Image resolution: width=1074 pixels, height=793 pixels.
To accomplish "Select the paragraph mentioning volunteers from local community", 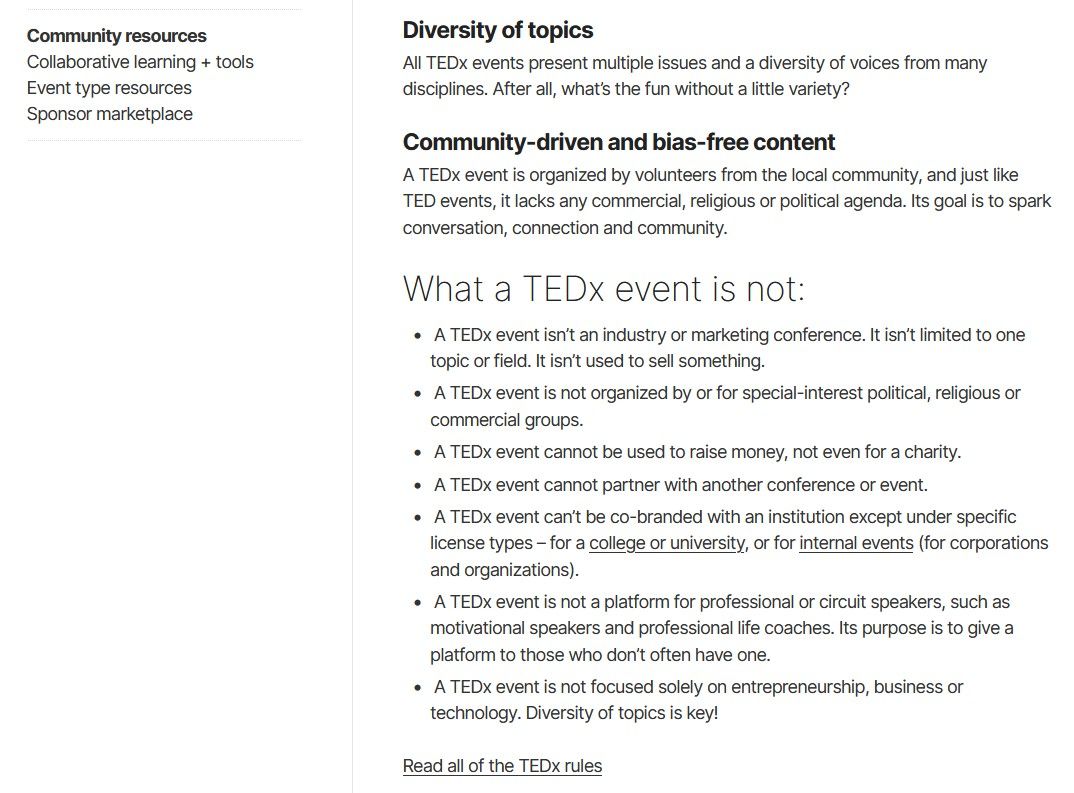I will point(727,200).
